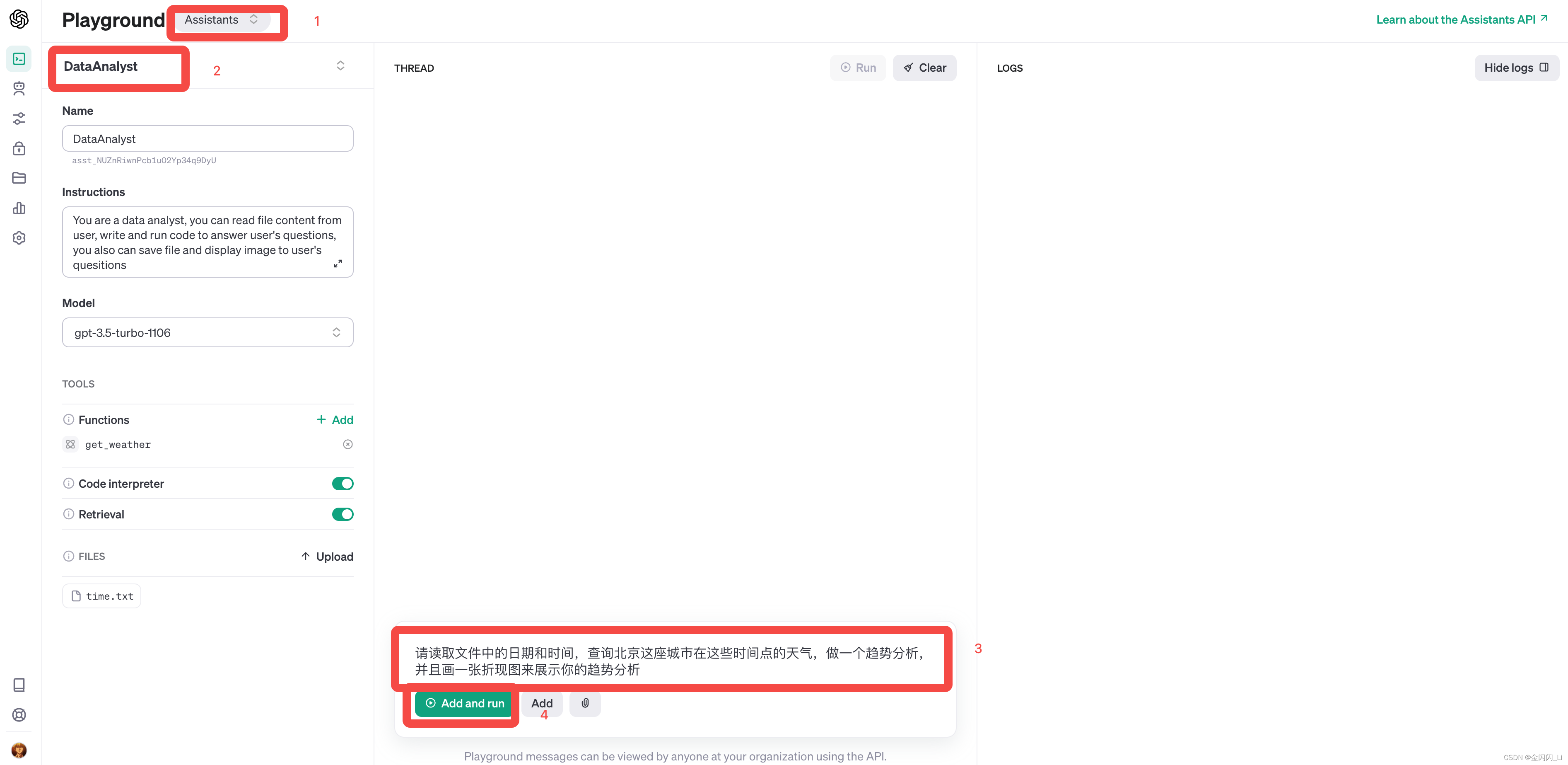Open the Usage bar-chart icon
This screenshot has height=765, width=1568.
click(x=19, y=208)
